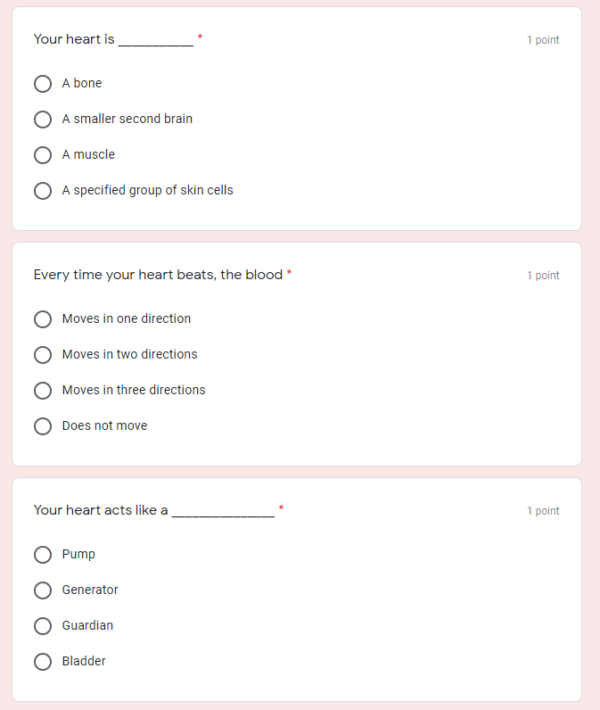Choose 'Moves in two directions' answer
This screenshot has width=600, height=710.
[43, 354]
